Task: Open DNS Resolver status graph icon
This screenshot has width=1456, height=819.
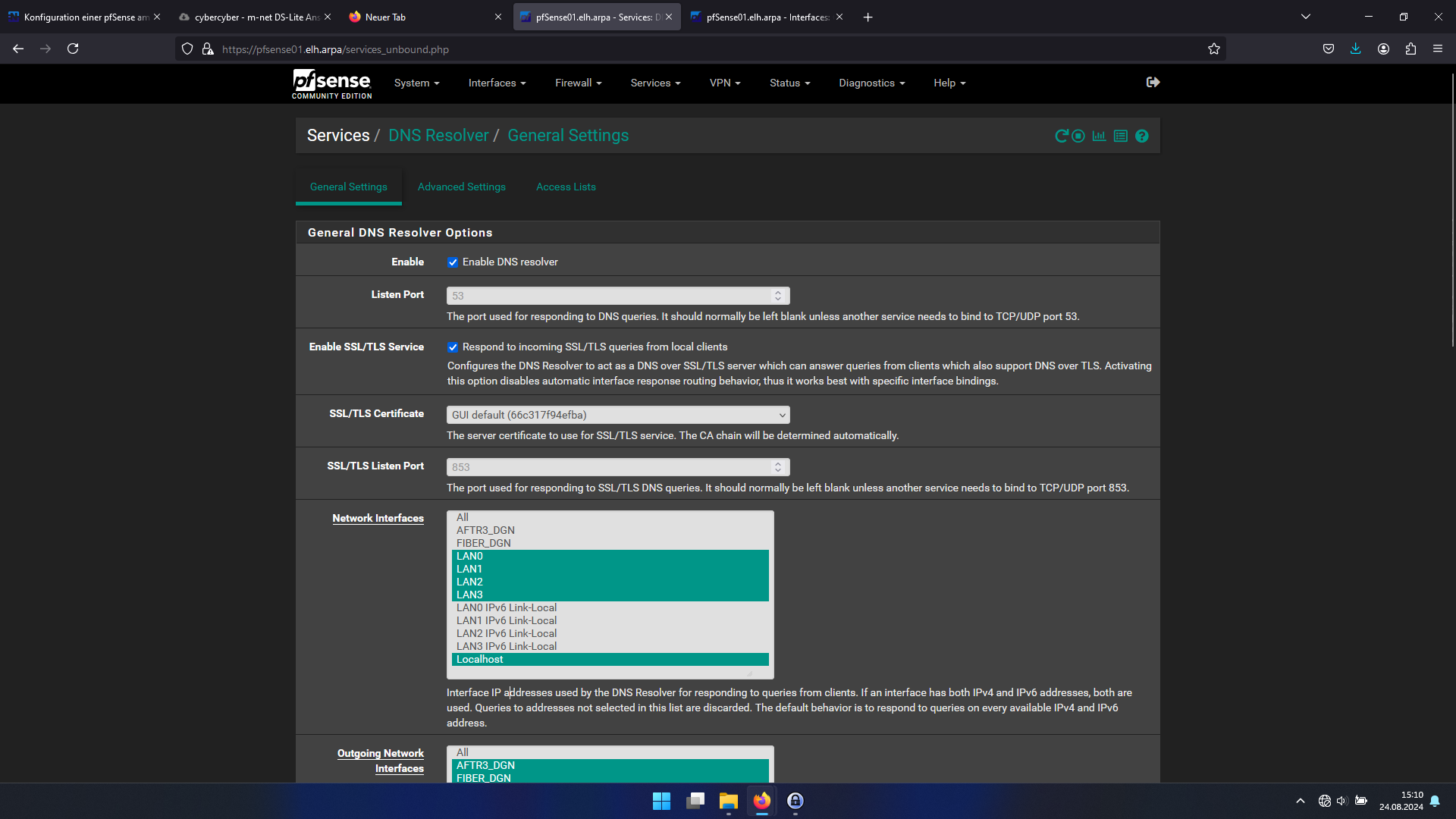Action: 1099,136
